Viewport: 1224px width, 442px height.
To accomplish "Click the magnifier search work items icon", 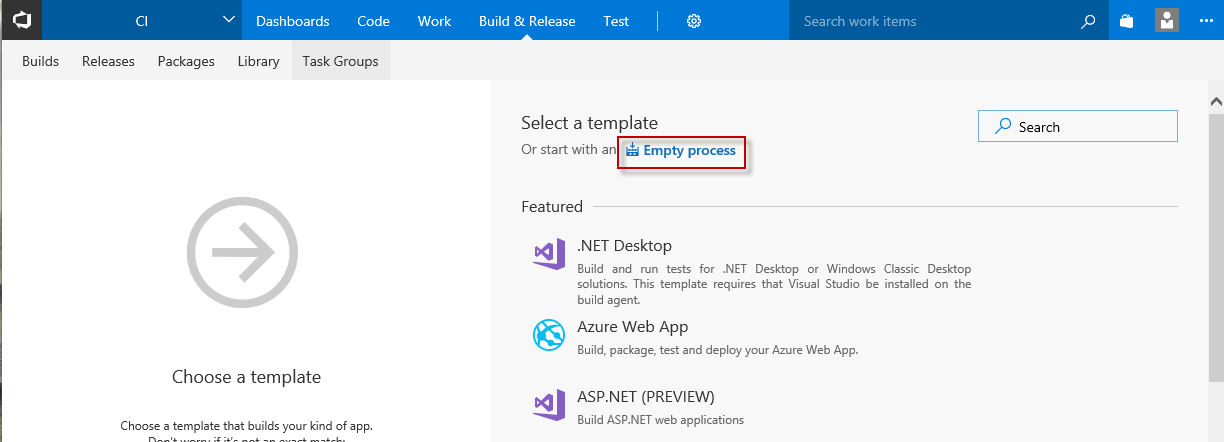I will pos(1088,21).
